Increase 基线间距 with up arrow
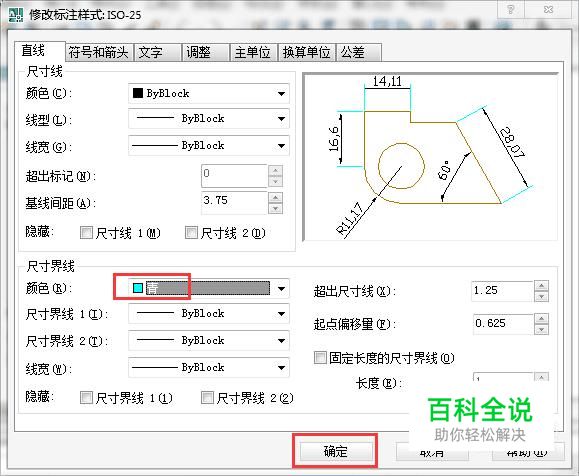Screen dimensions: 579x476 (275, 198)
